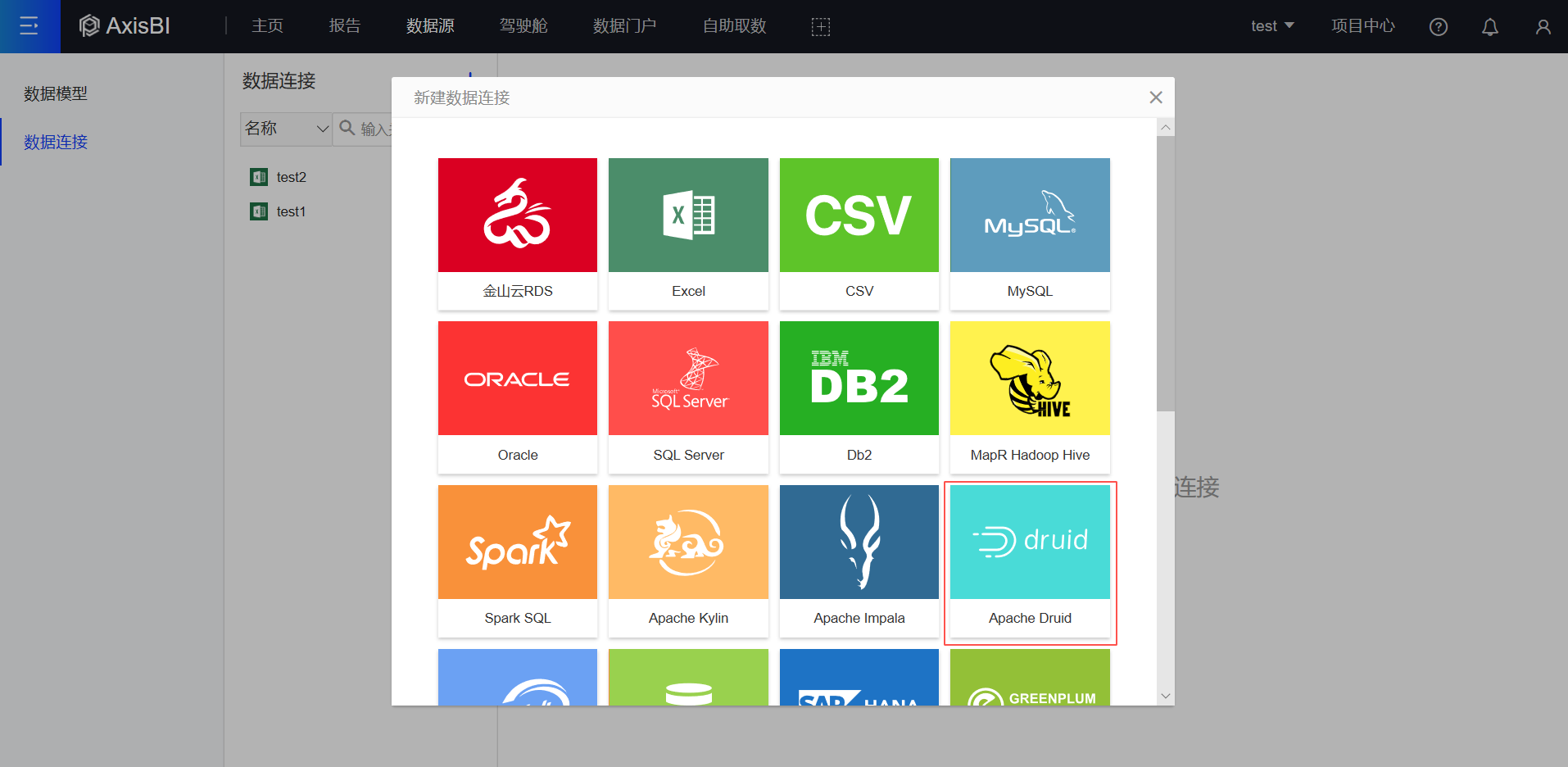This screenshot has height=767, width=1568.
Task: Select the Excel data source tile
Action: 688,234
